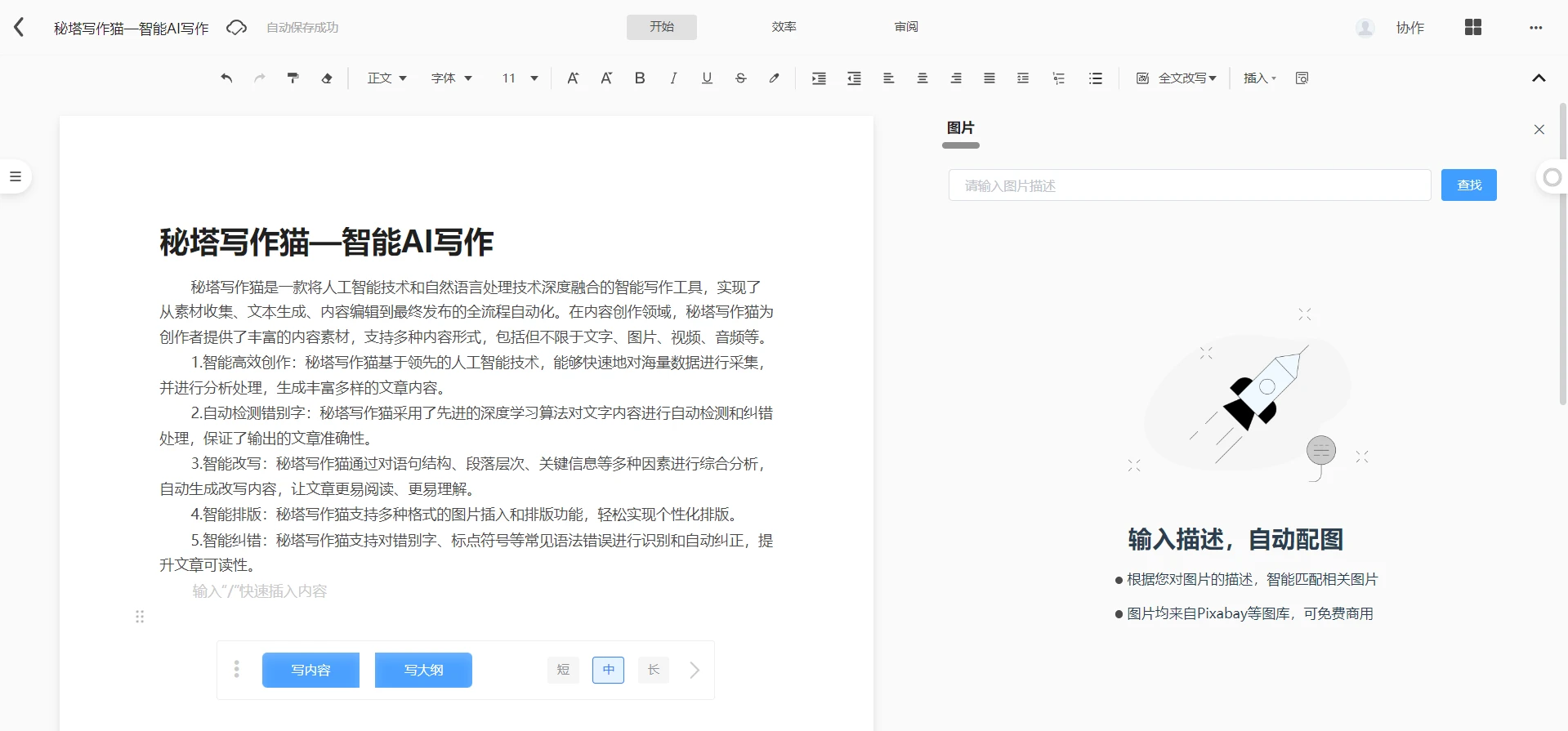Click the user avatar icon
Viewport: 1568px width, 731px height.
pos(1365,28)
